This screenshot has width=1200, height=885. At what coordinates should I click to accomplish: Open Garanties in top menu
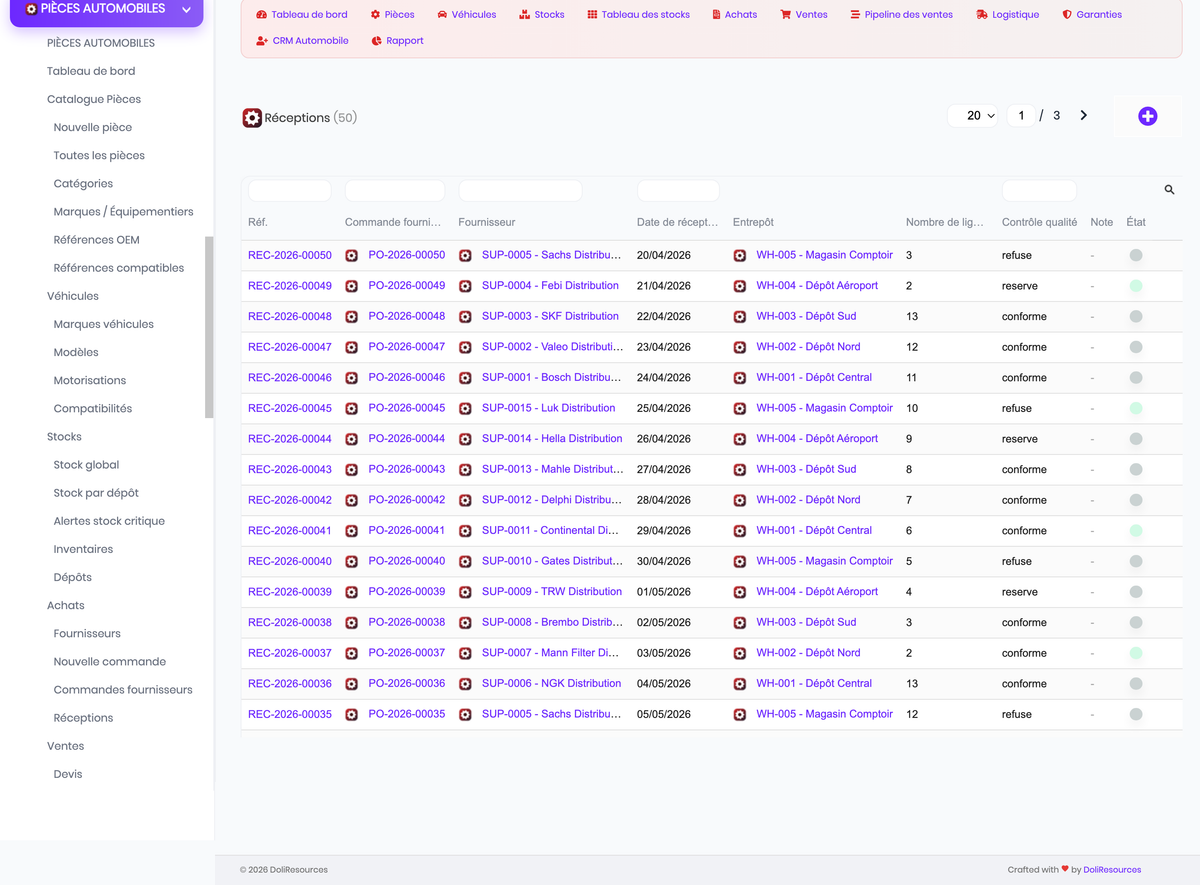point(1092,15)
